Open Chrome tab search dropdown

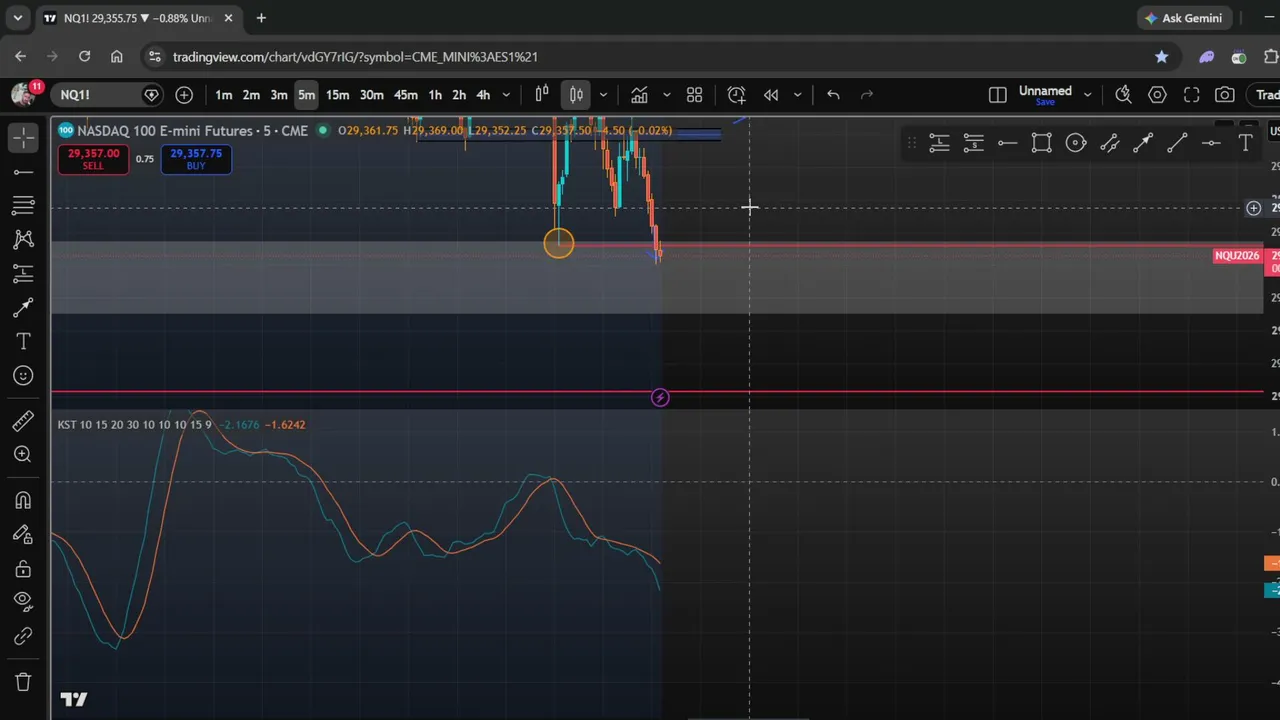tap(17, 18)
